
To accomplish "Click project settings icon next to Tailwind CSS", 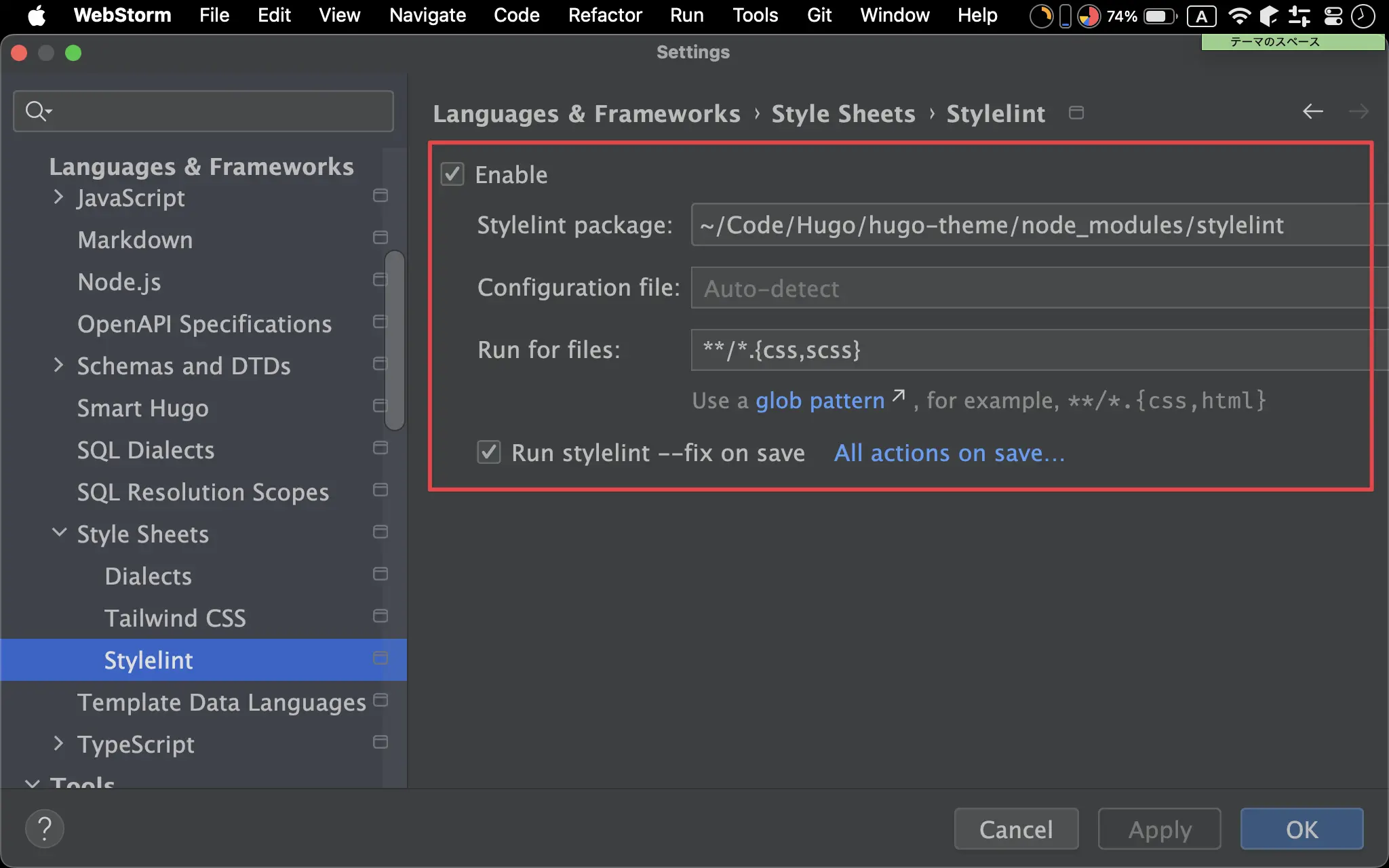I will pyautogui.click(x=380, y=616).
